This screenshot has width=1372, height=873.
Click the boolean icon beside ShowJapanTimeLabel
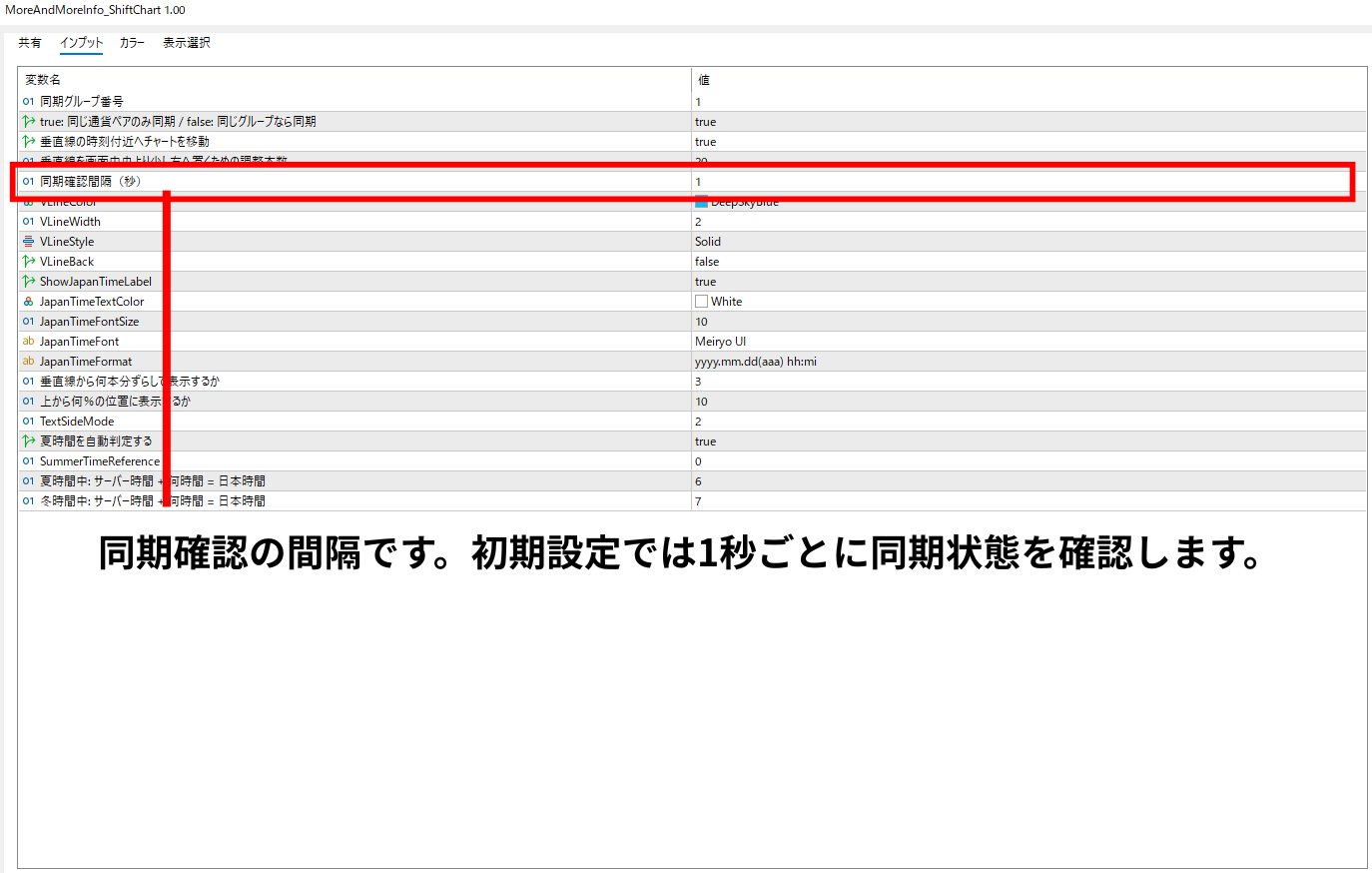coord(28,282)
